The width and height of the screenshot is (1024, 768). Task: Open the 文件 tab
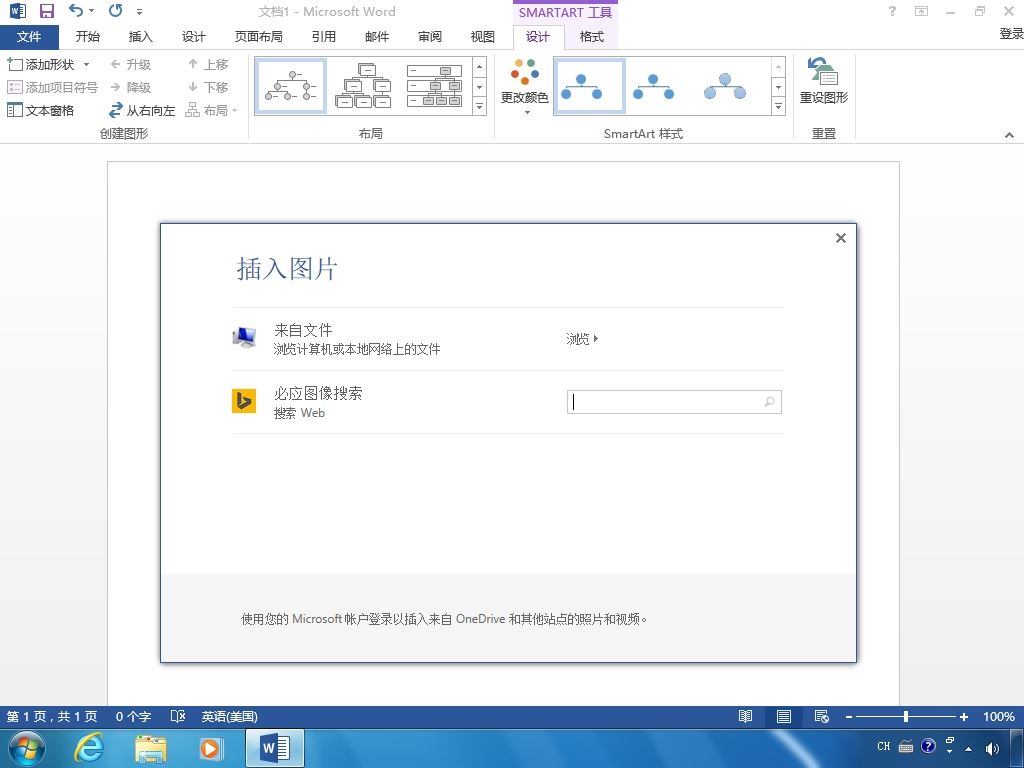(x=29, y=37)
